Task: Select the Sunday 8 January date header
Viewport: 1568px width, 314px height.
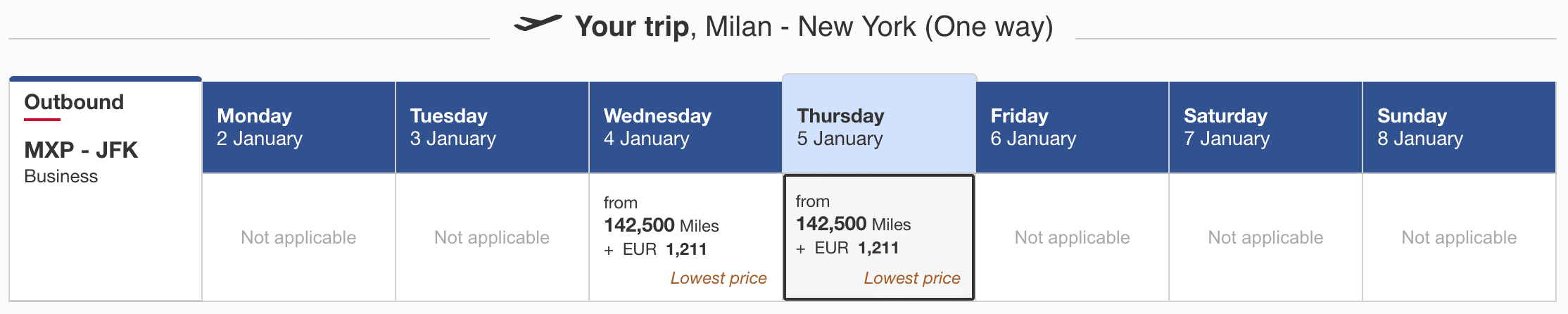Action: tap(1458, 127)
